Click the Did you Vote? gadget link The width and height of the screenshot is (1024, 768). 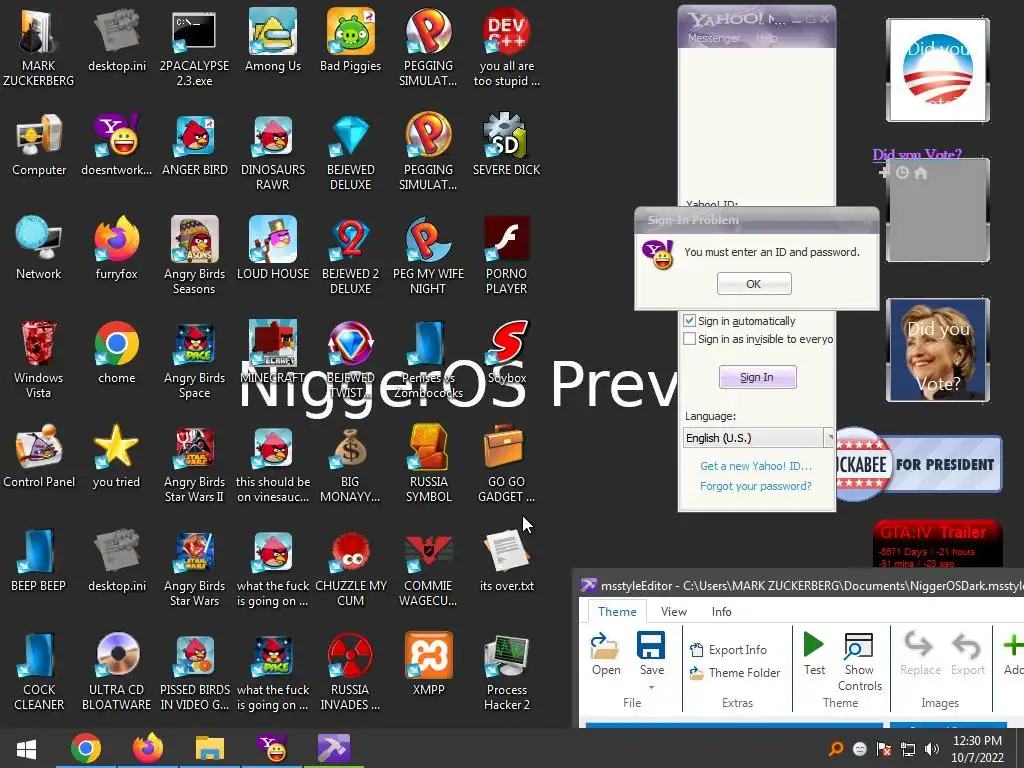(x=917, y=155)
